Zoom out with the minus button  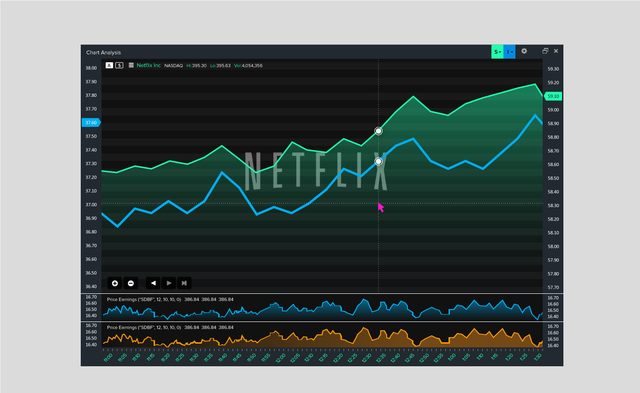131,283
